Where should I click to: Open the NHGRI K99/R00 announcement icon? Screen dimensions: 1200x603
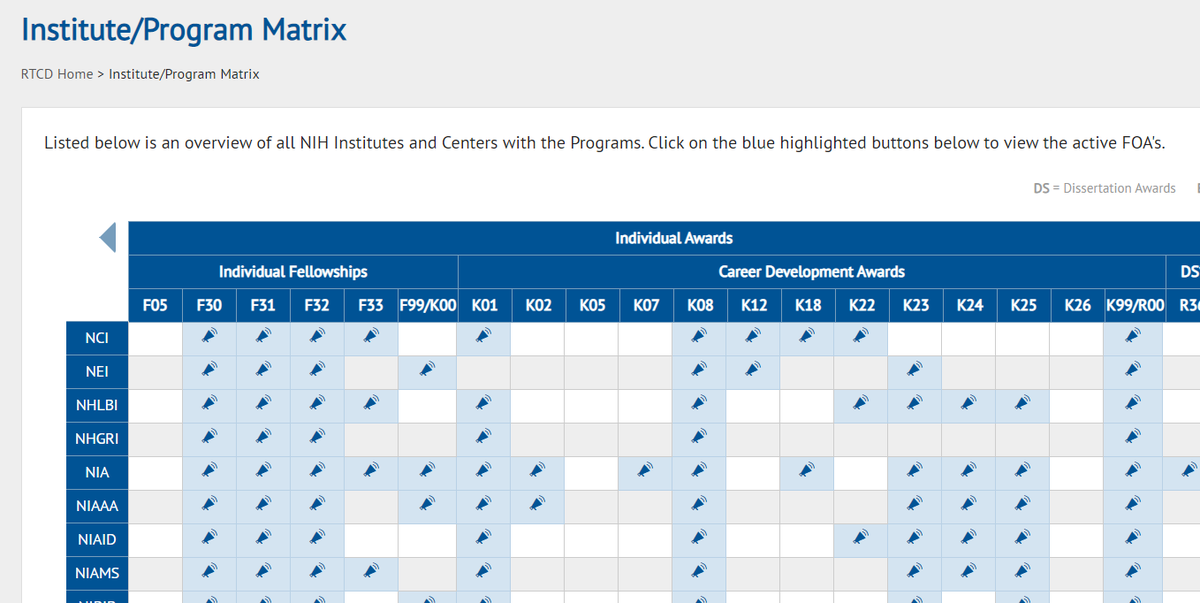click(x=1132, y=439)
